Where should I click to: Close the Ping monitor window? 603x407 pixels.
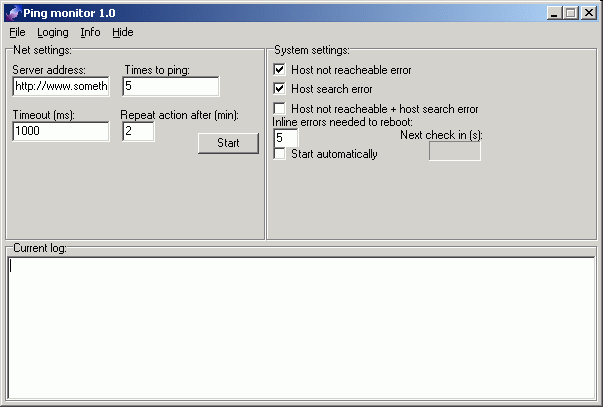(x=589, y=13)
